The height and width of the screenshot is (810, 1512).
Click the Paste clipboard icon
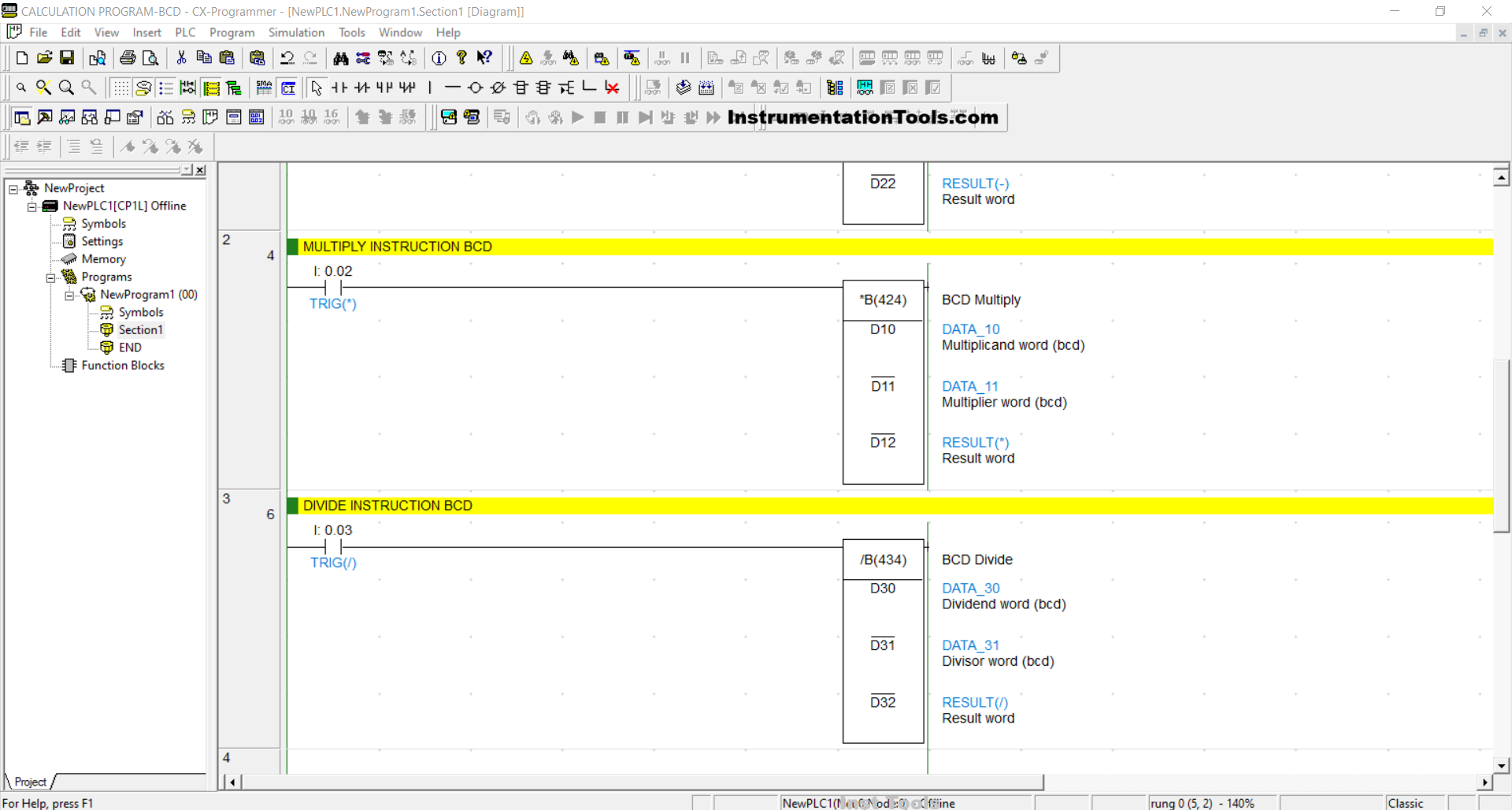coord(227,58)
